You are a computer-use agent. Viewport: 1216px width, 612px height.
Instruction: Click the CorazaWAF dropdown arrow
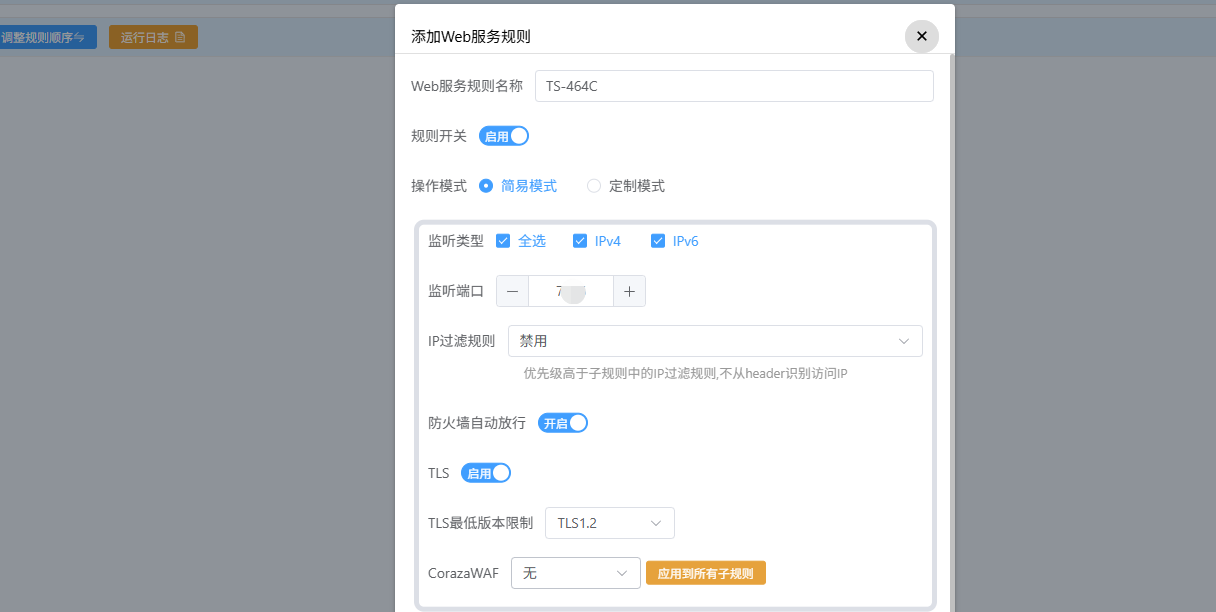coord(622,572)
